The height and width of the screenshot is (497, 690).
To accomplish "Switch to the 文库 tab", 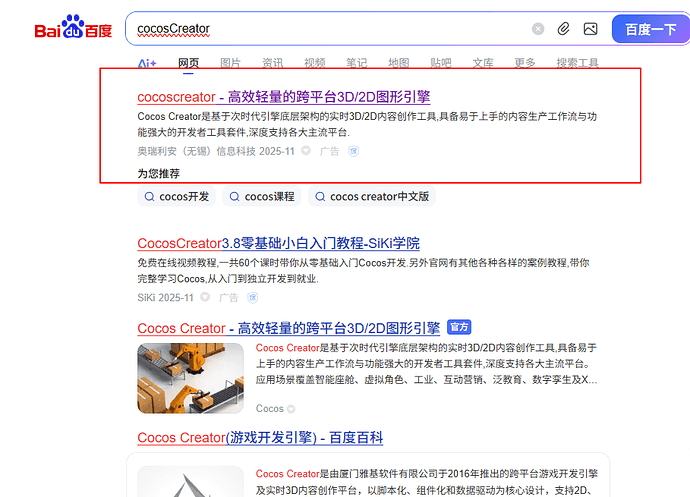I will tap(483, 63).
